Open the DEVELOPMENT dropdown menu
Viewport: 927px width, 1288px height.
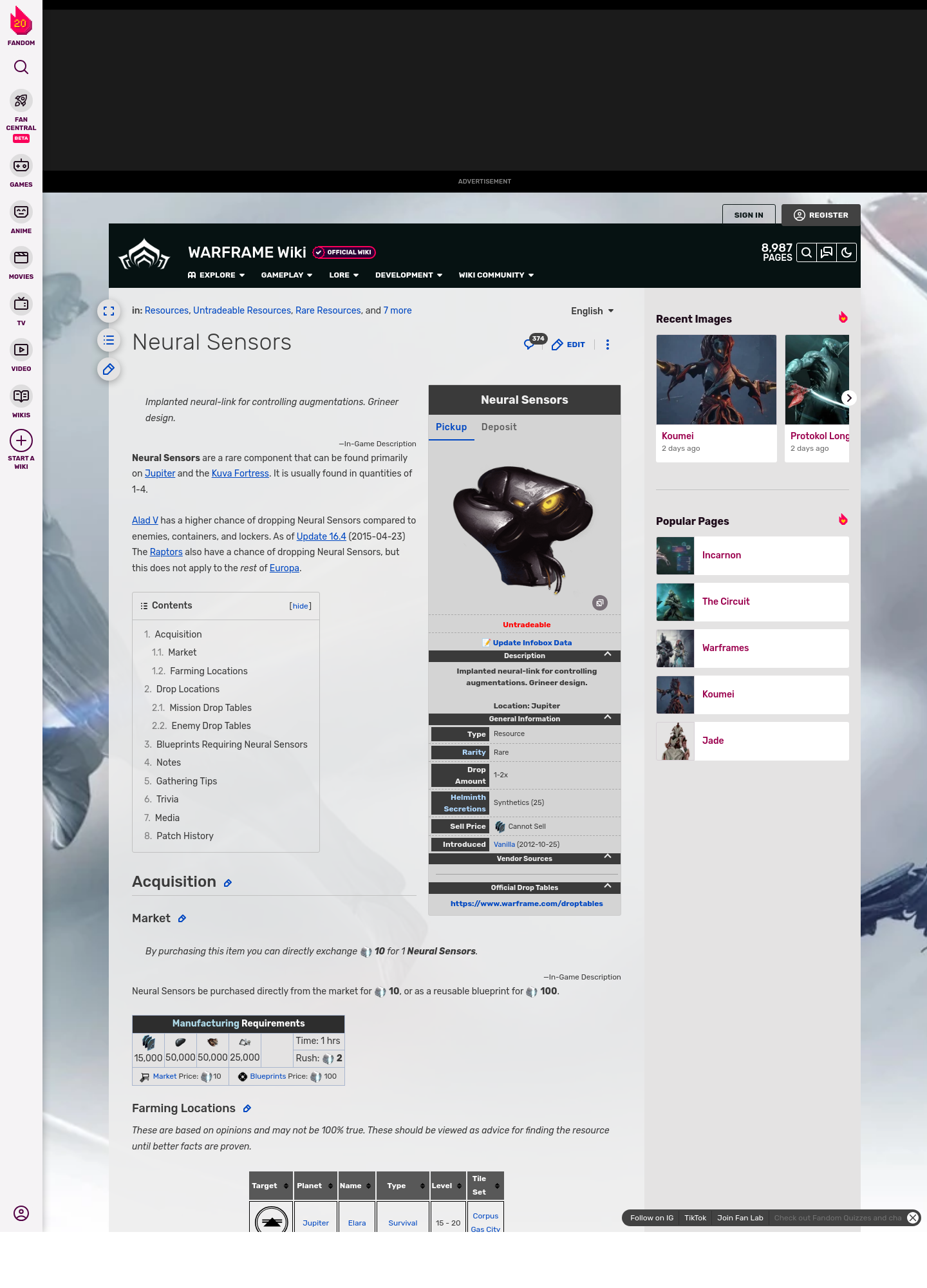[409, 275]
